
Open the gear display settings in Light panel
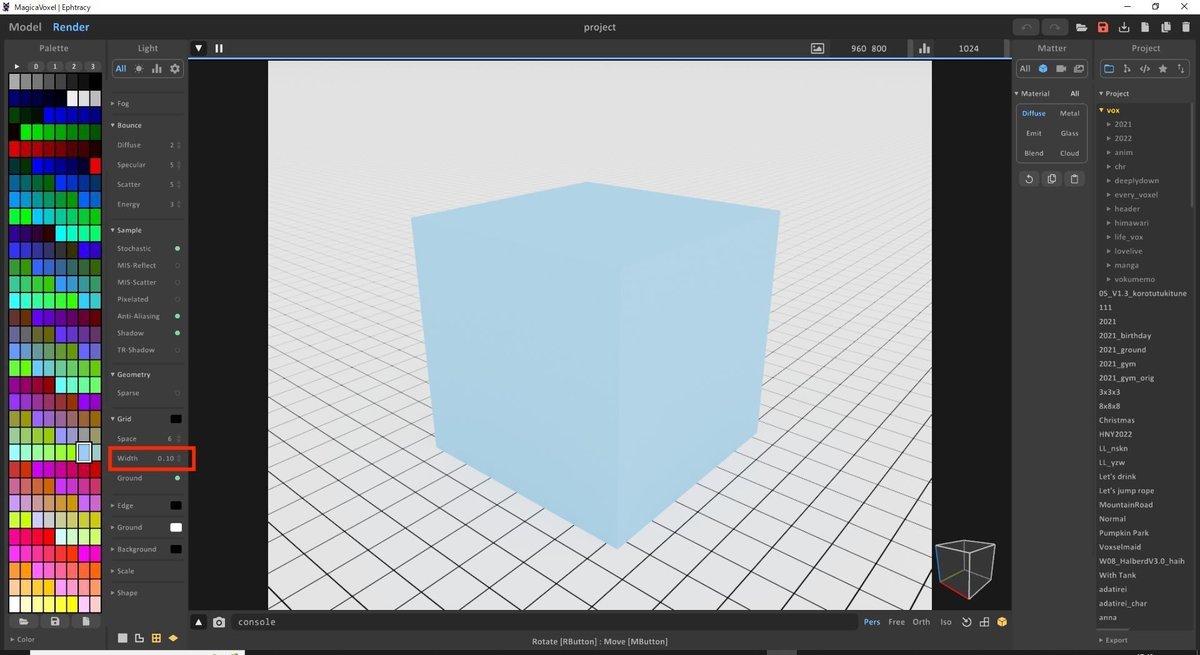[x=175, y=69]
